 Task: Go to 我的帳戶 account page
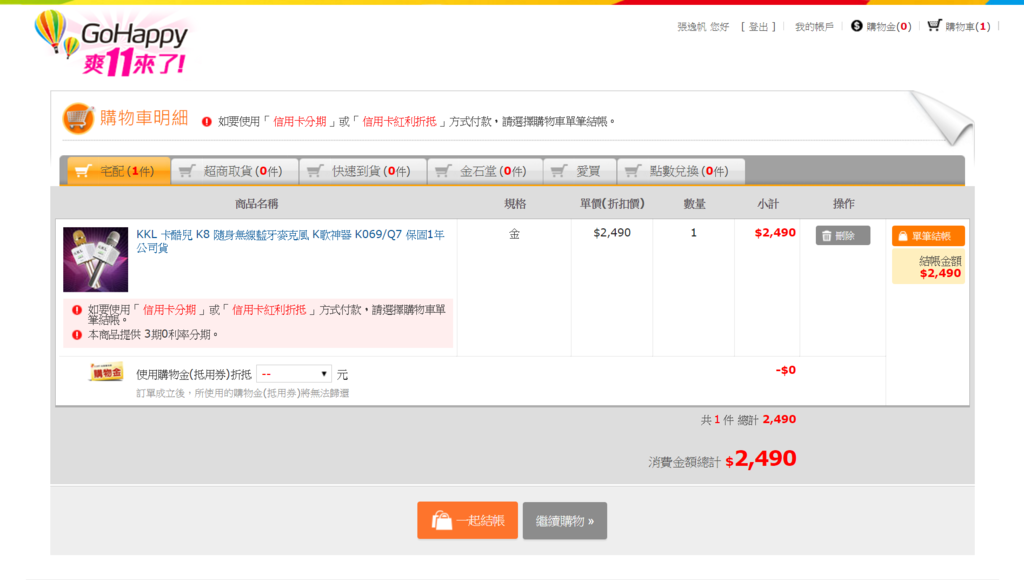(814, 27)
